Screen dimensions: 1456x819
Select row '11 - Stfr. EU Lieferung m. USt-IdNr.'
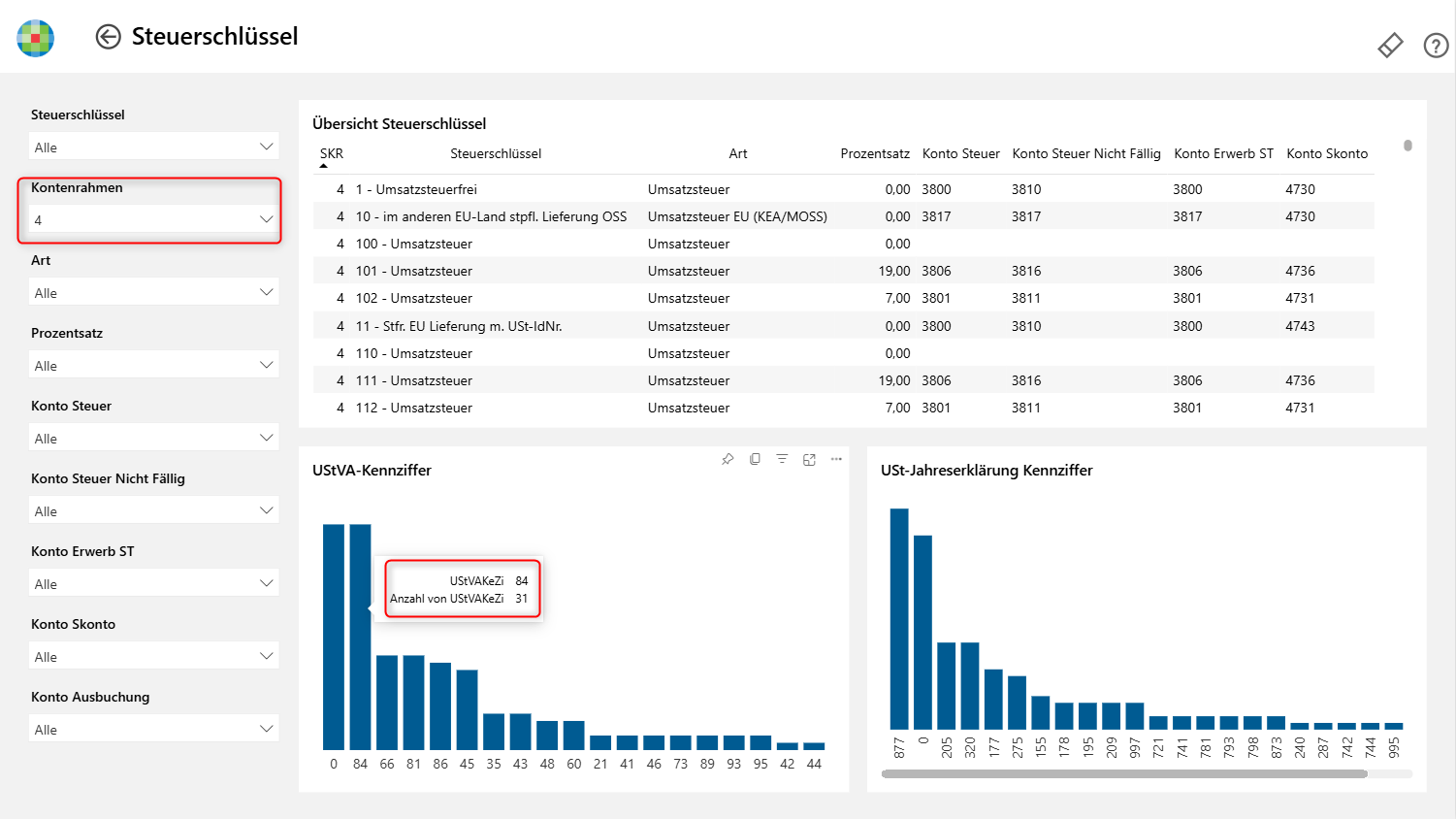(x=843, y=326)
